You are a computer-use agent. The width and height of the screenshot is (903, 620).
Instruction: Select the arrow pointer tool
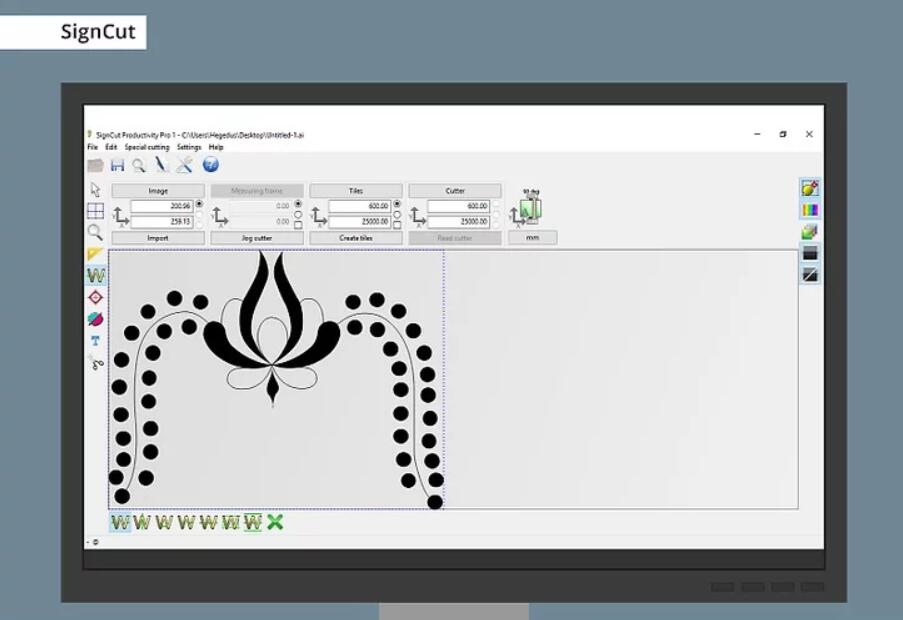[96, 189]
